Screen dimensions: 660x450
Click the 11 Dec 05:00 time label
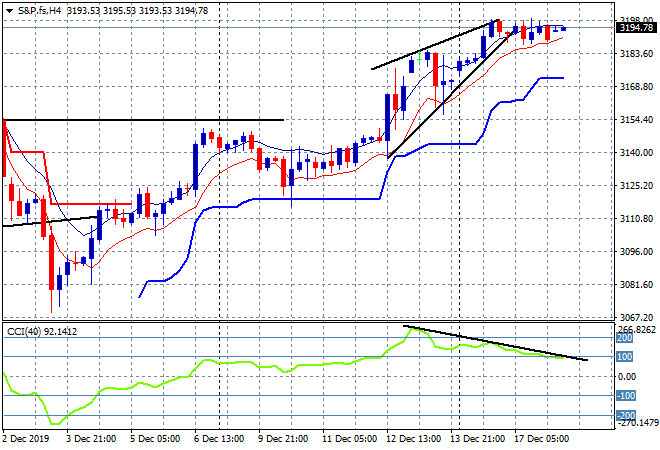[x=349, y=439]
